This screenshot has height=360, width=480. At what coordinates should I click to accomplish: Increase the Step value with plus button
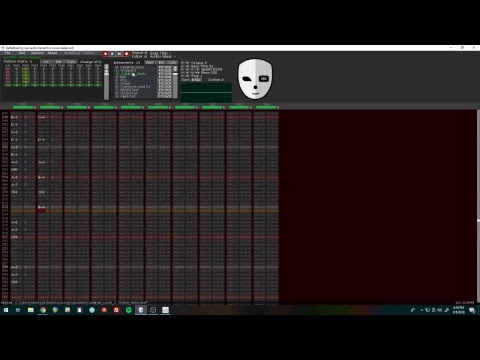187,76
